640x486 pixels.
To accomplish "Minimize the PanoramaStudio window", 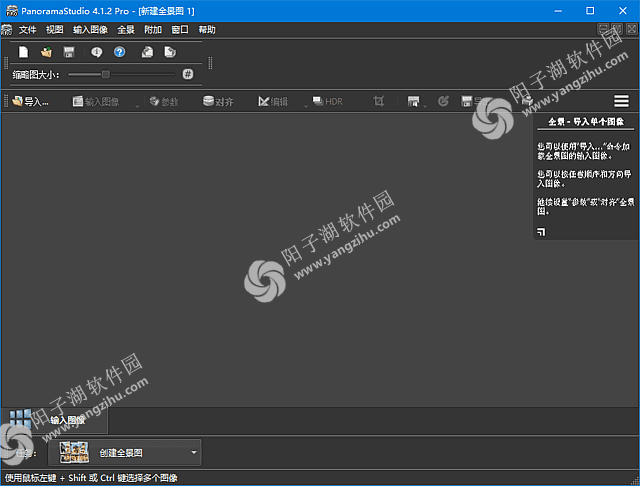I will 558,11.
